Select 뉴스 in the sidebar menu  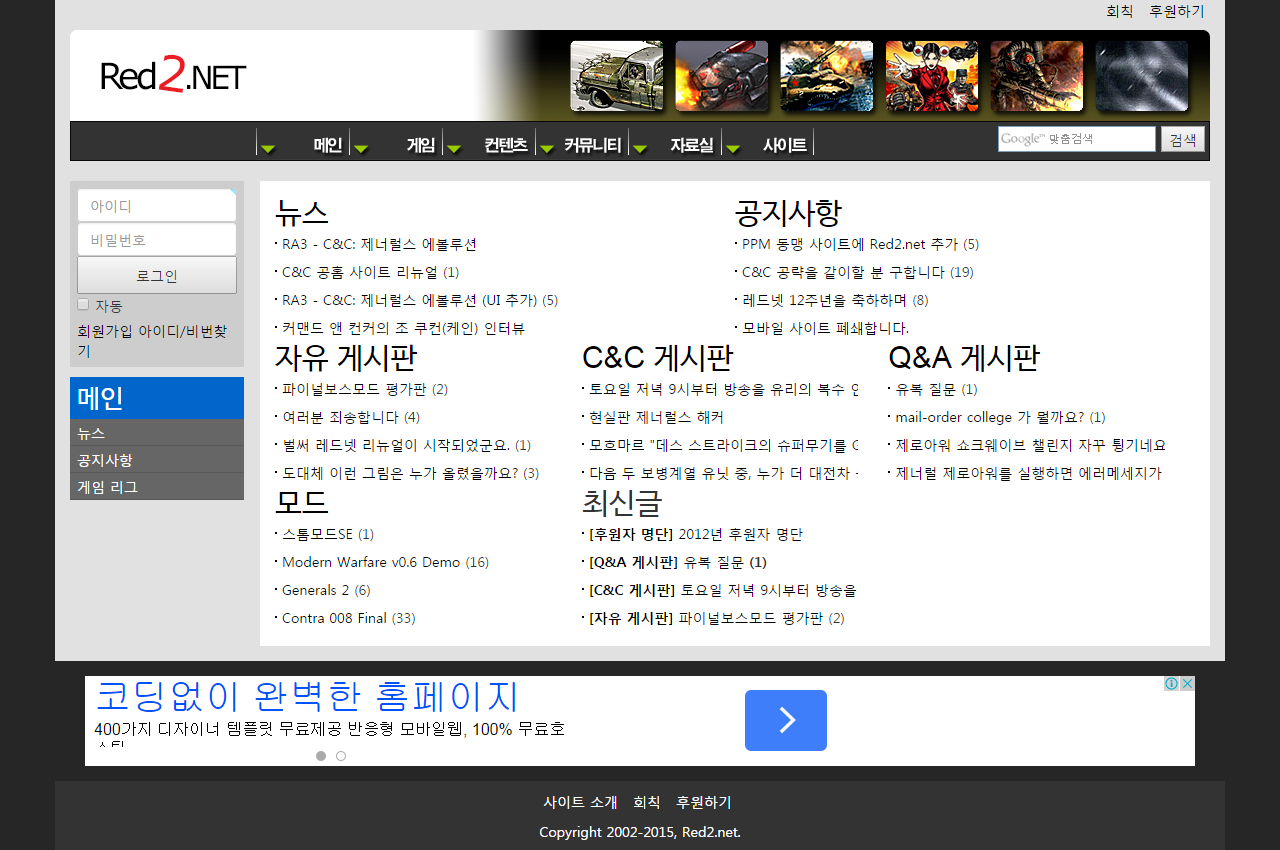pyautogui.click(x=157, y=433)
